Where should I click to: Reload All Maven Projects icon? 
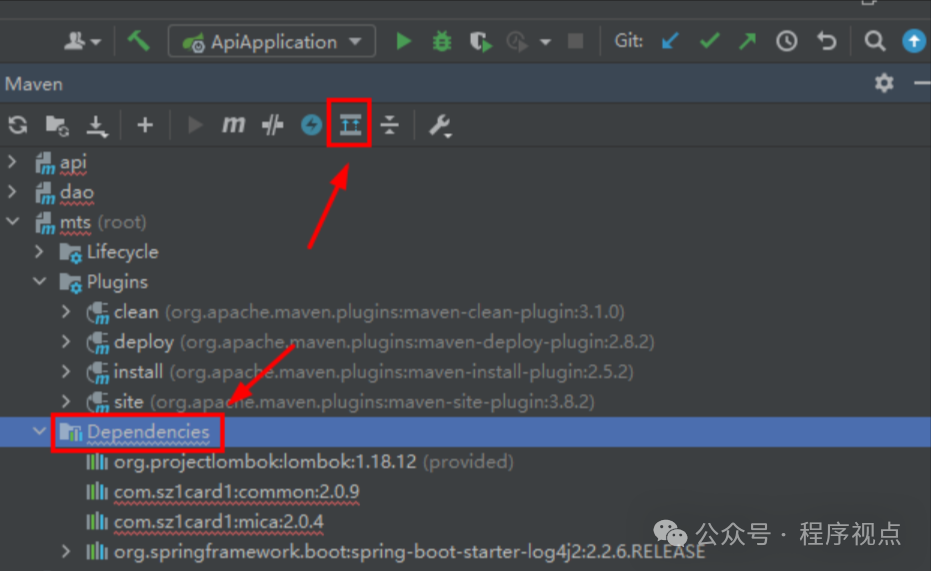(x=18, y=125)
